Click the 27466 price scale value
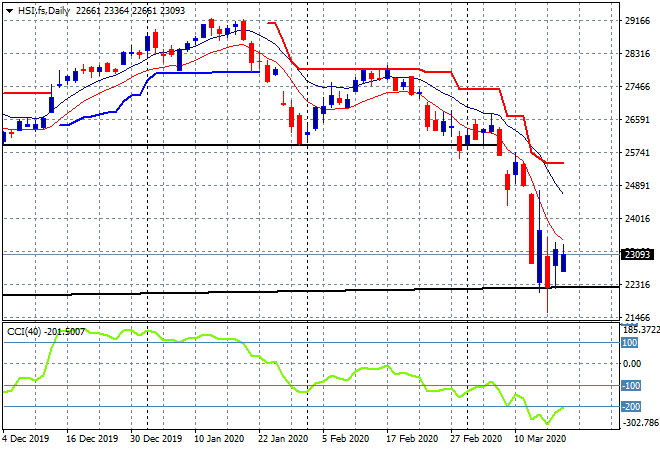 pos(637,87)
